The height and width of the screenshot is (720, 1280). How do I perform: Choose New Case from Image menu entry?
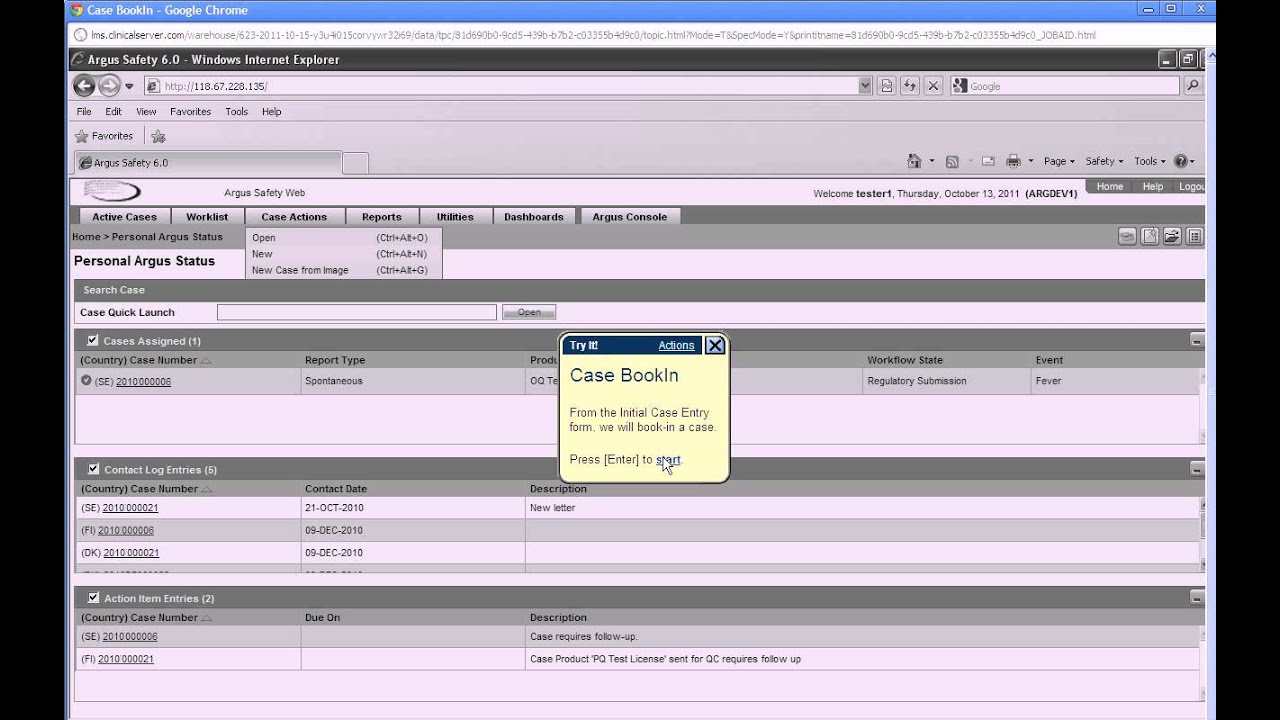(x=342, y=270)
